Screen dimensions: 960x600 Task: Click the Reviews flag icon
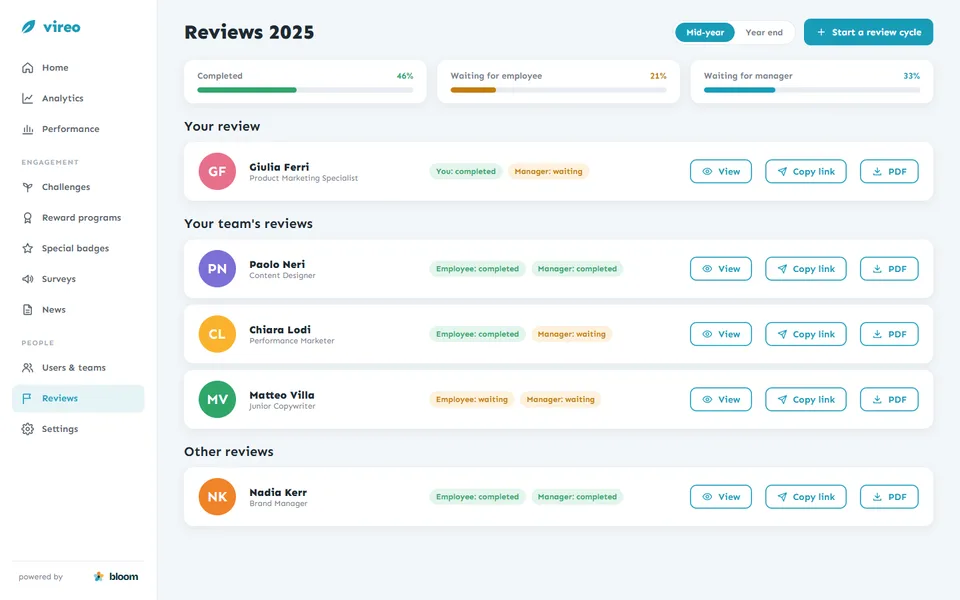tap(27, 399)
